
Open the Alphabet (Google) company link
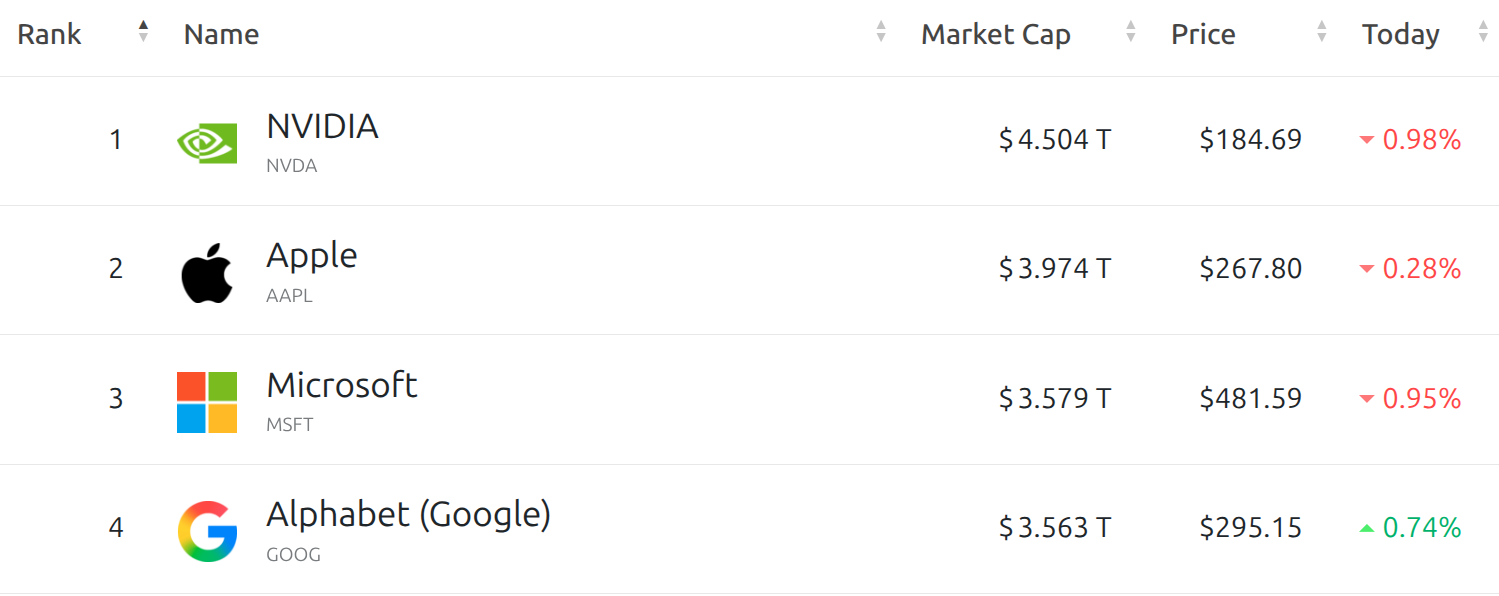point(408,515)
